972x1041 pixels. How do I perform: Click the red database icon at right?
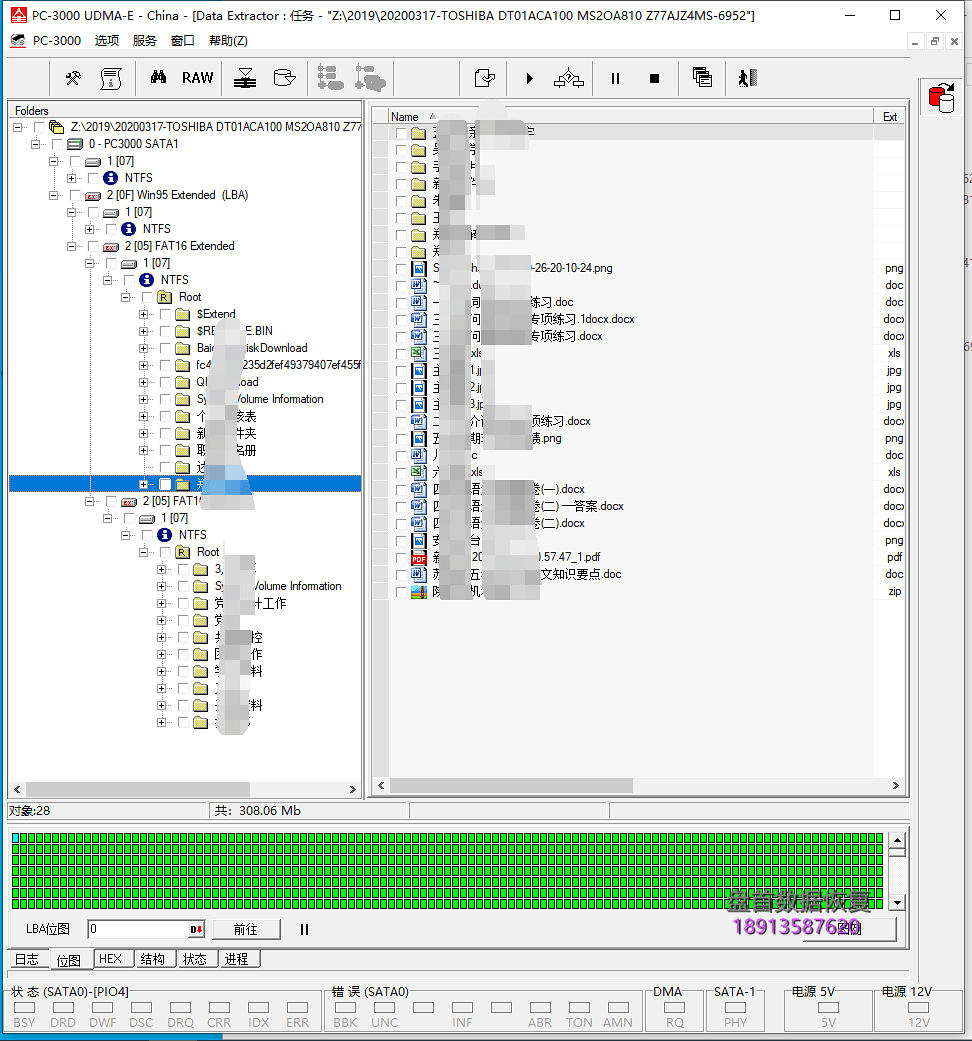[941, 98]
